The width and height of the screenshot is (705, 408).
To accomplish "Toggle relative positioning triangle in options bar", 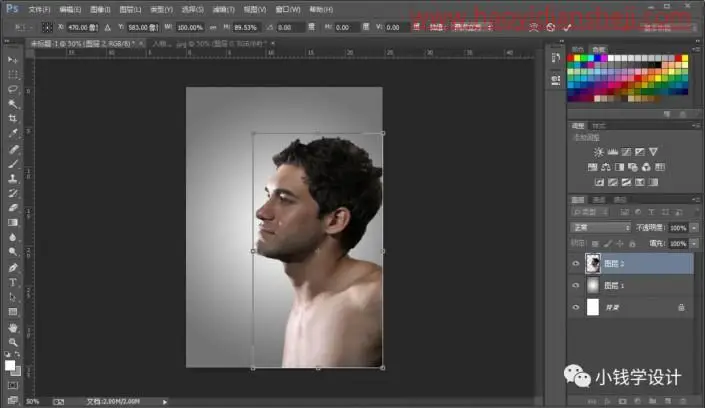I will pos(107,27).
